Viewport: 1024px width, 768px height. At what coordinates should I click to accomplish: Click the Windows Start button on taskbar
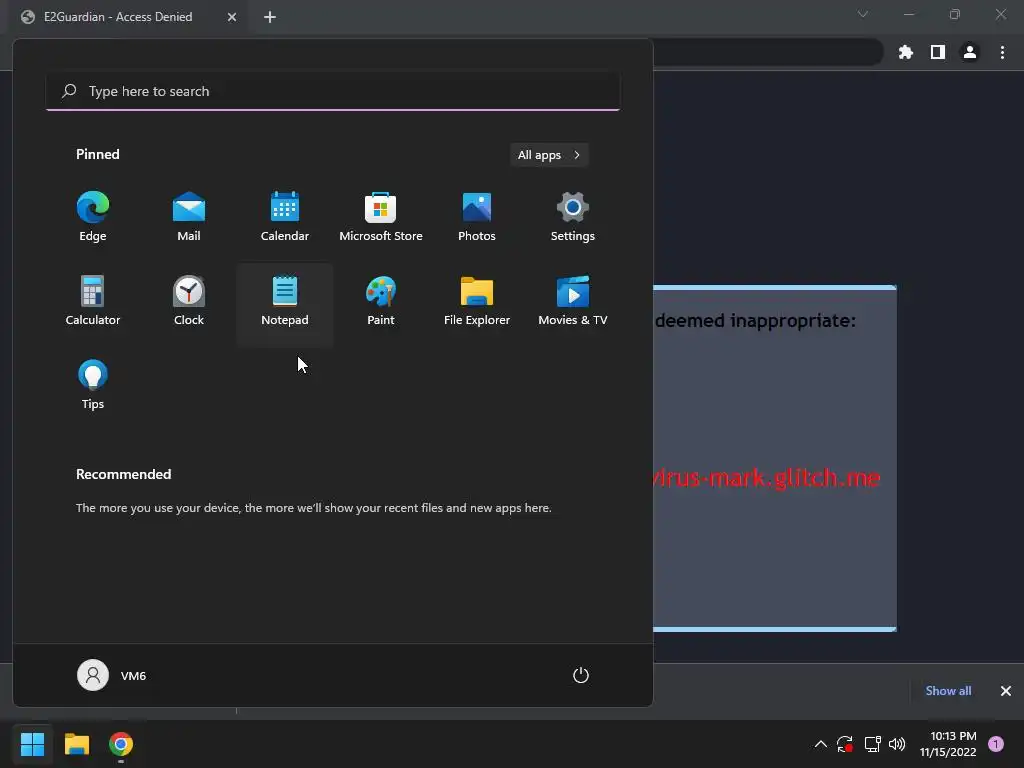tap(32, 744)
